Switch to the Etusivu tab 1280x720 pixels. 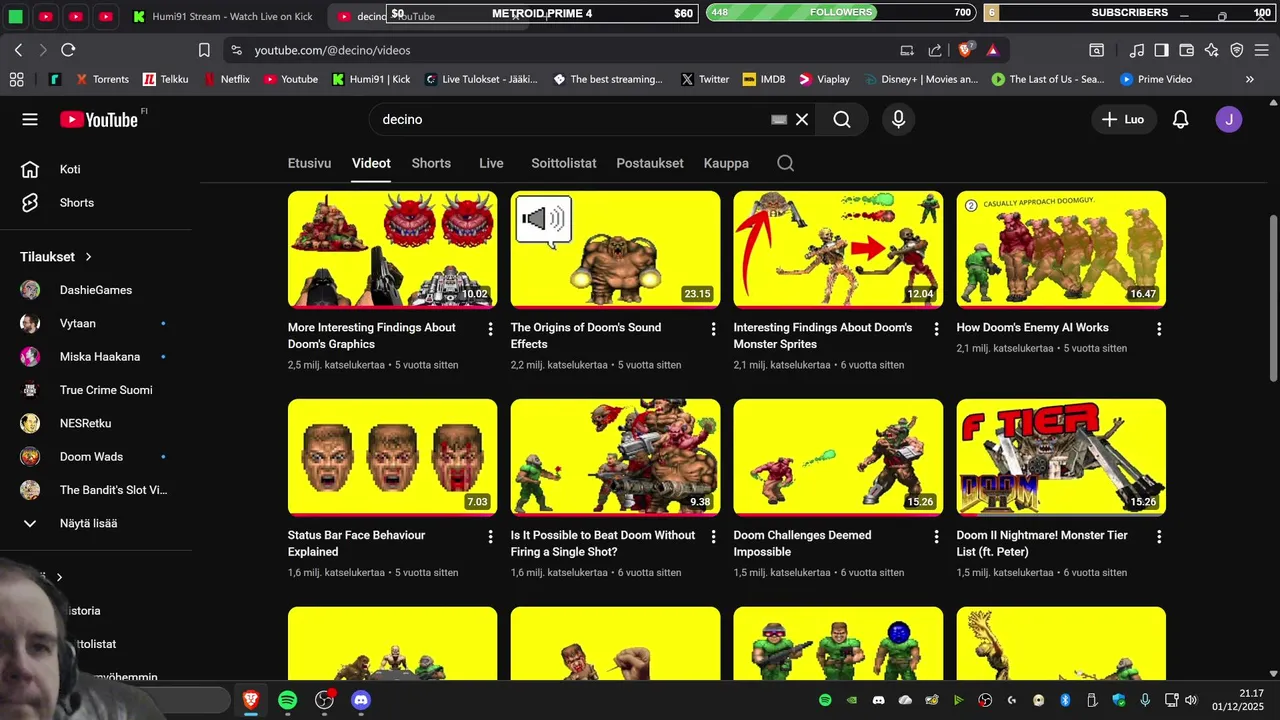(309, 163)
